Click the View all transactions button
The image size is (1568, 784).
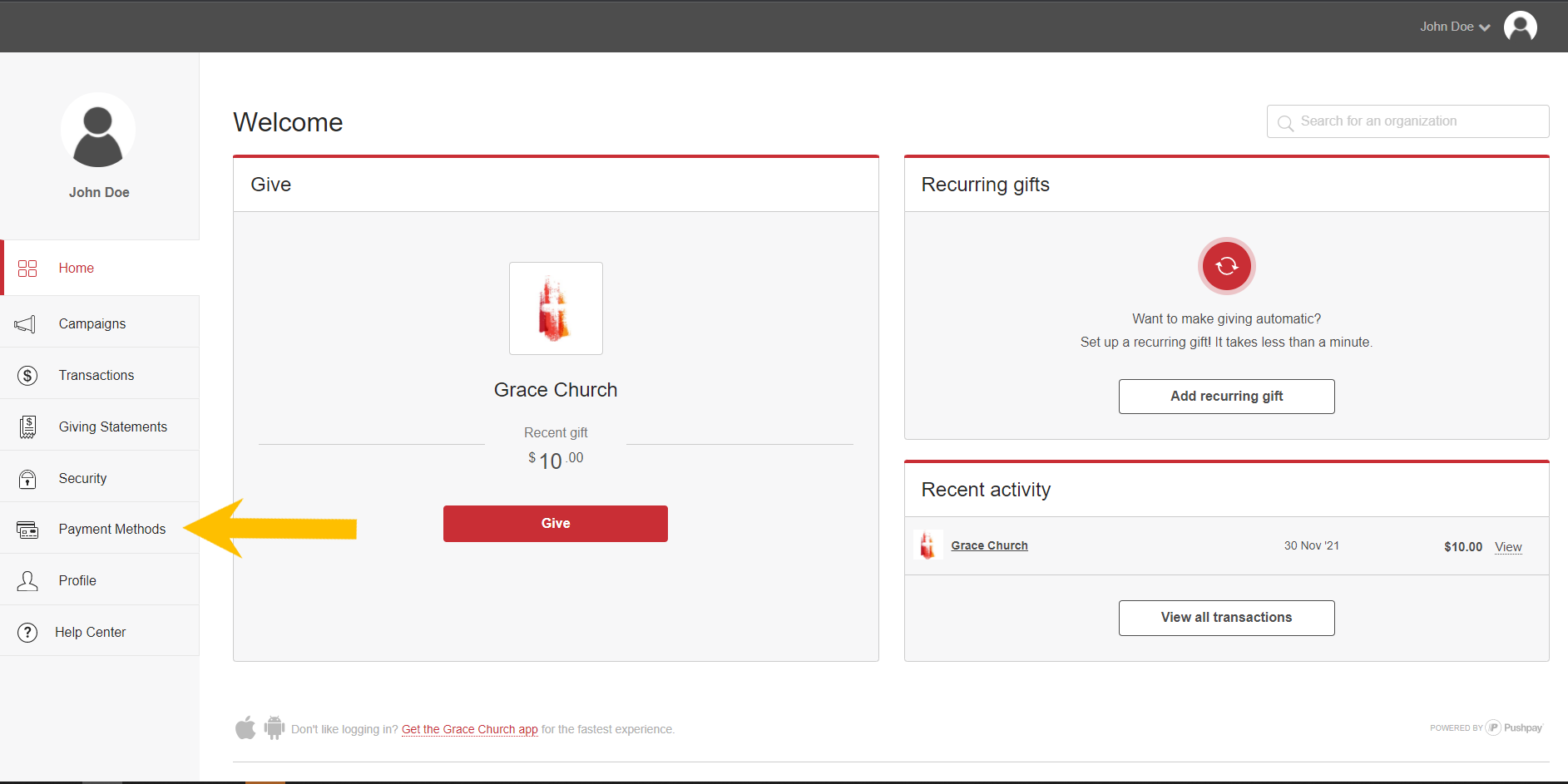[x=1226, y=618]
